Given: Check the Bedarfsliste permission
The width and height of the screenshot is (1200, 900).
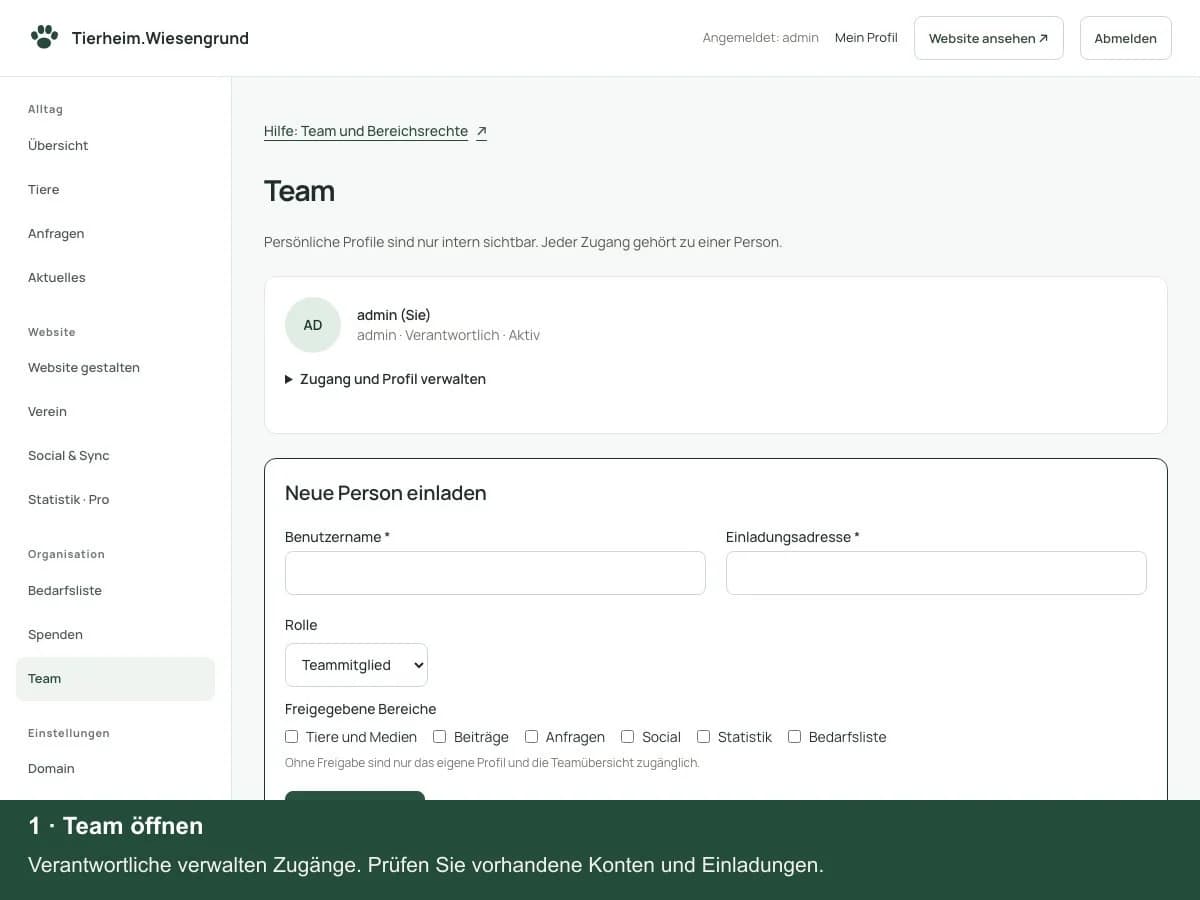Looking at the screenshot, I should coord(795,737).
